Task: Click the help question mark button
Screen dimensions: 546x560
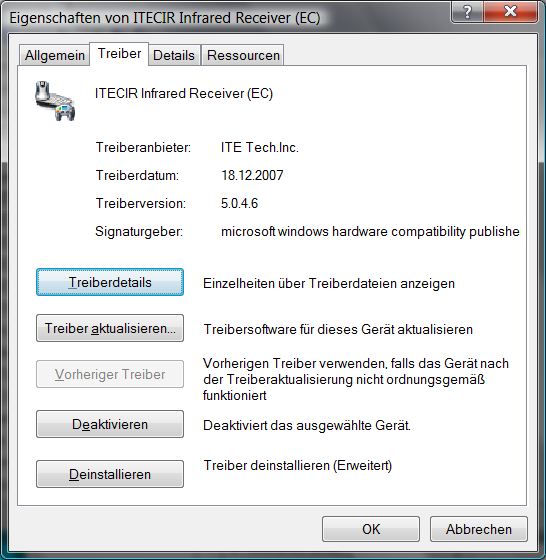Action: coord(467,12)
